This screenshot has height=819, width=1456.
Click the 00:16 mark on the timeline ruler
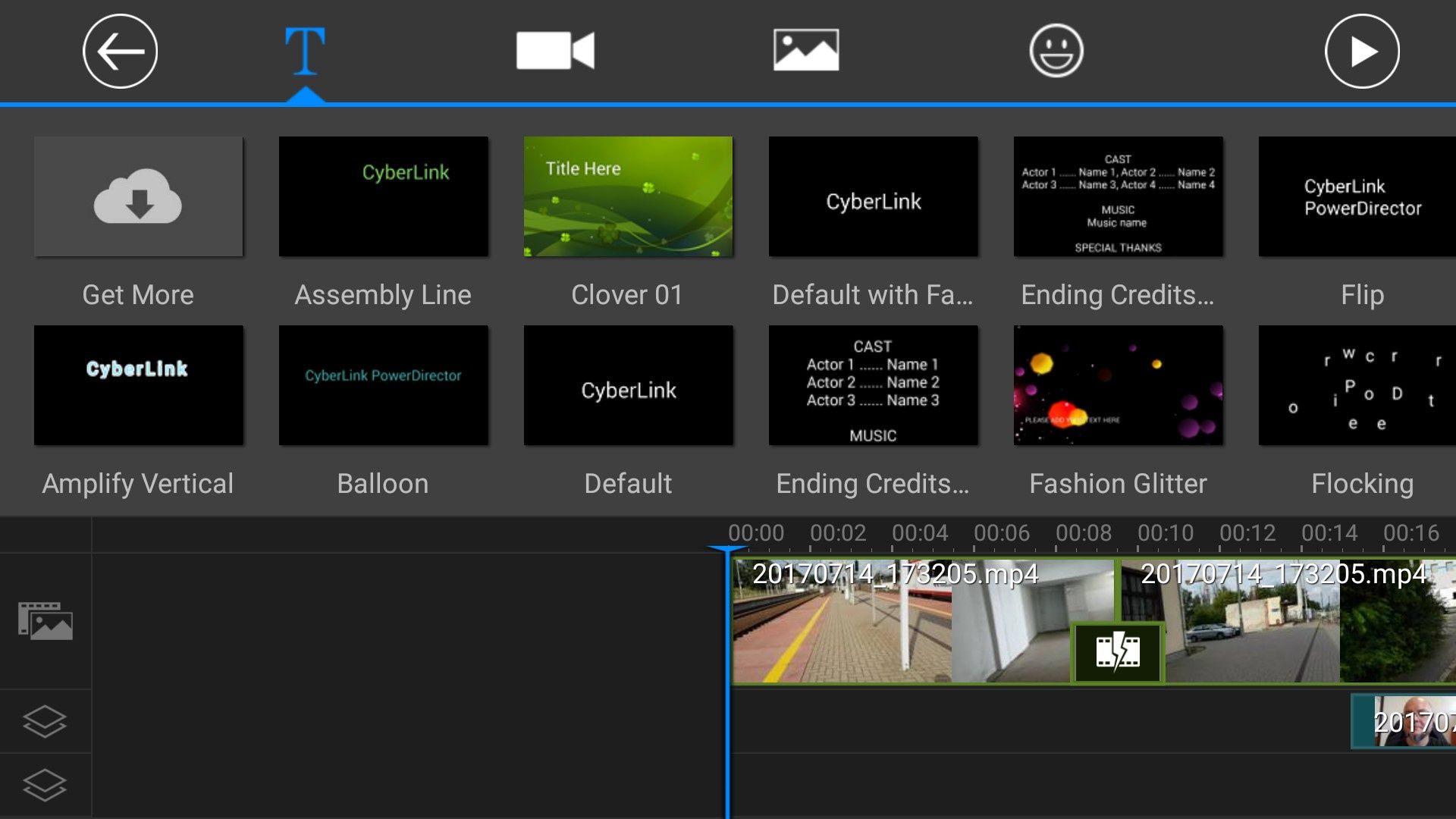(x=1411, y=533)
